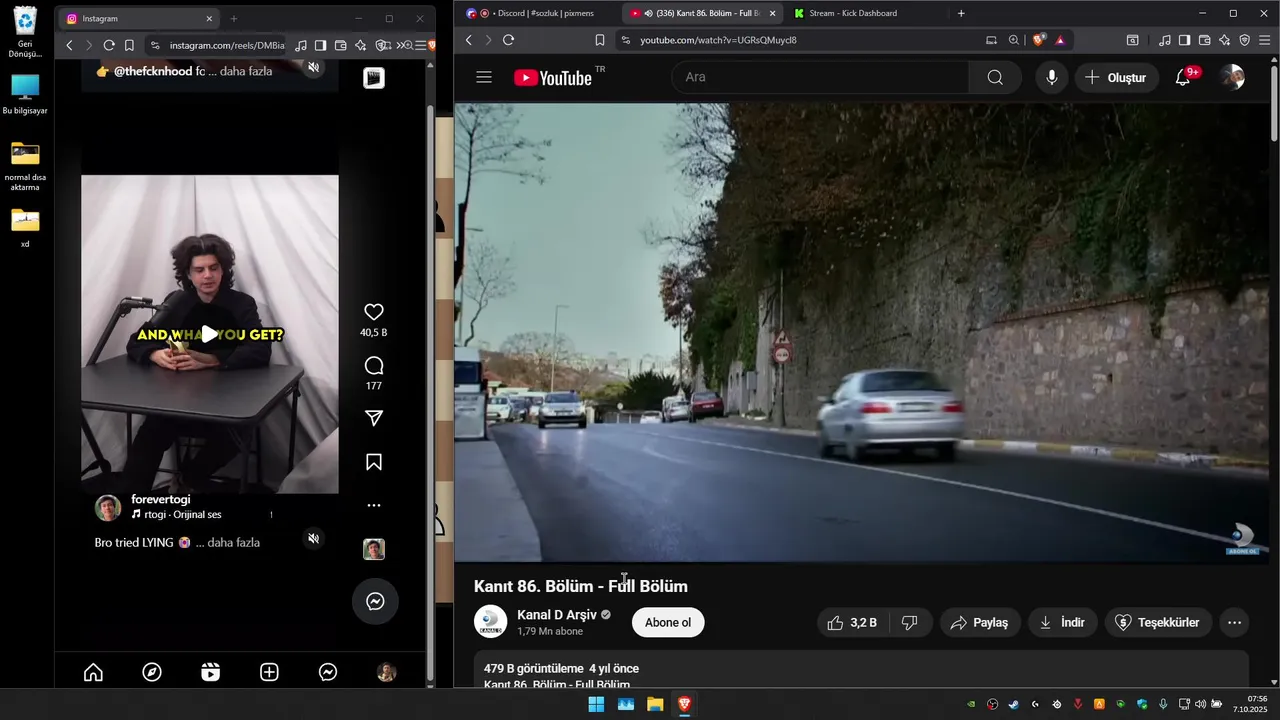Image resolution: width=1280 pixels, height=720 pixels.
Task: Open the clapperboard audio icon on top reel
Action: click(x=374, y=78)
